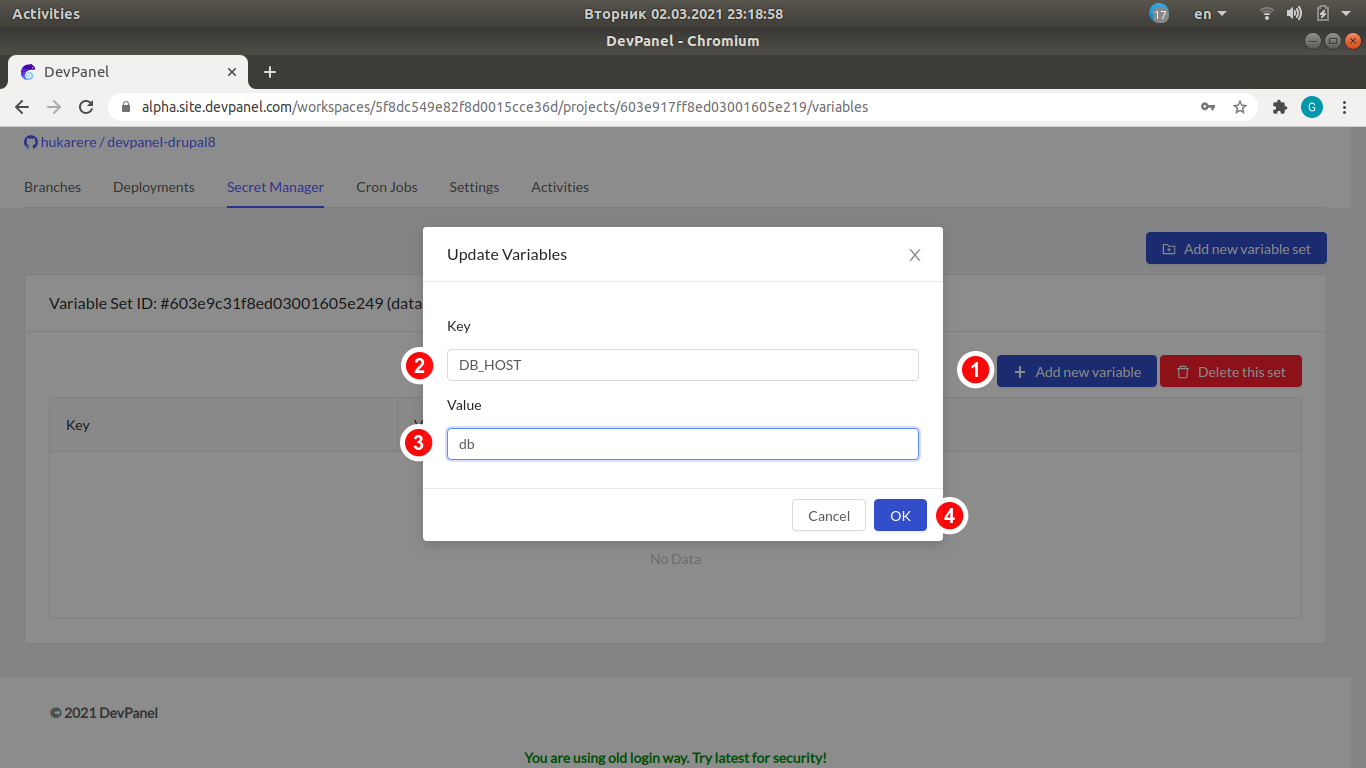Screen dimensions: 1366x768
Task: Confirm the variables with the OK button
Action: point(899,515)
